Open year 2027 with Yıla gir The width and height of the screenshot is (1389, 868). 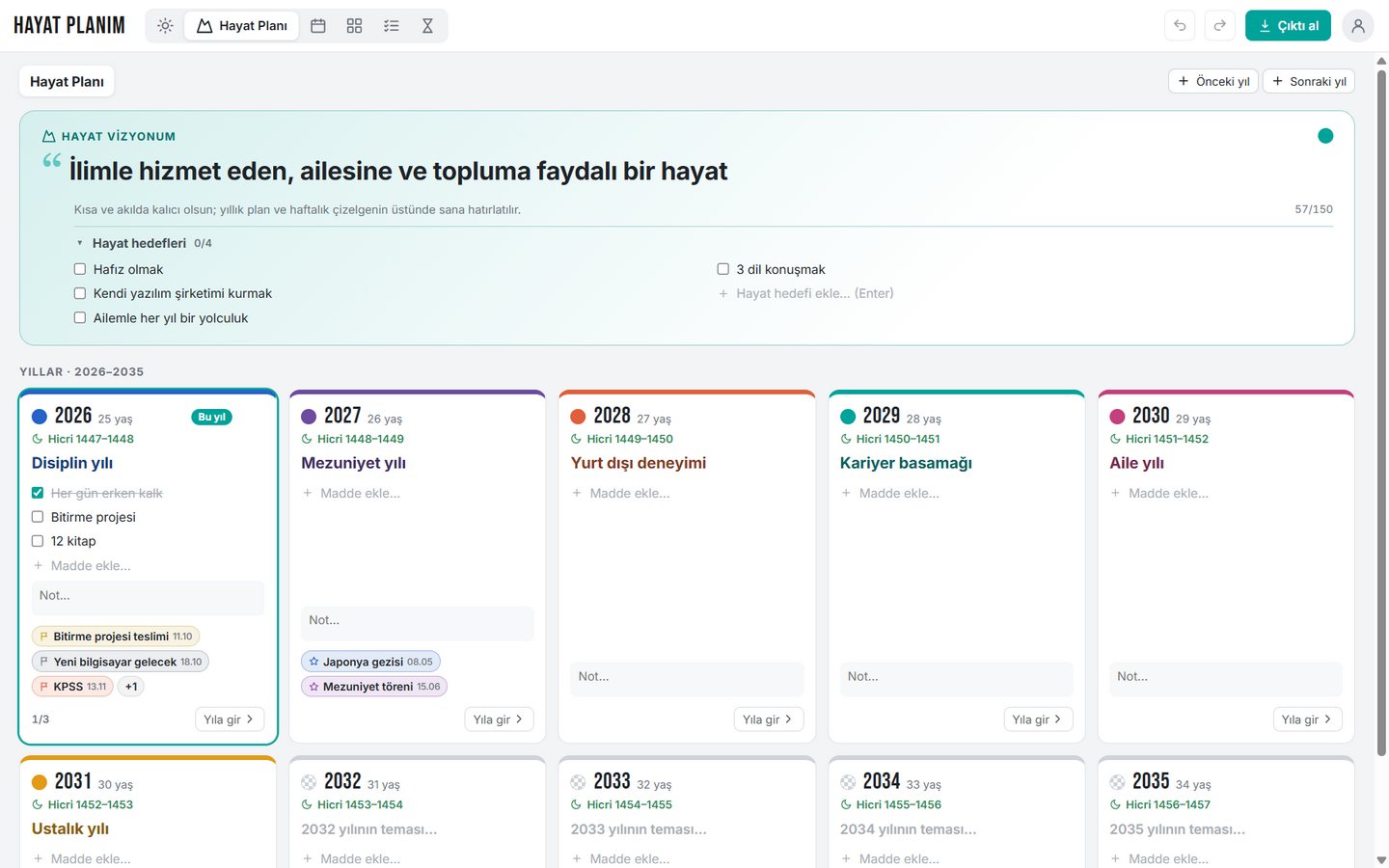499,719
